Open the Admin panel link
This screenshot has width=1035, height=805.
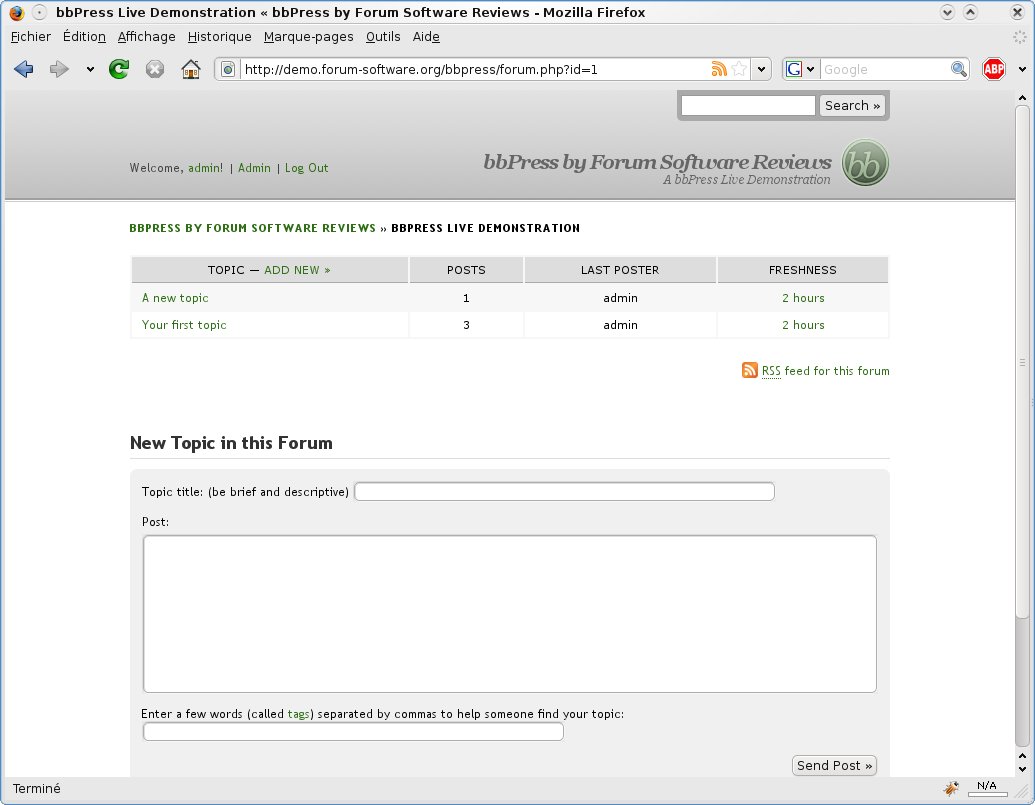(x=254, y=168)
